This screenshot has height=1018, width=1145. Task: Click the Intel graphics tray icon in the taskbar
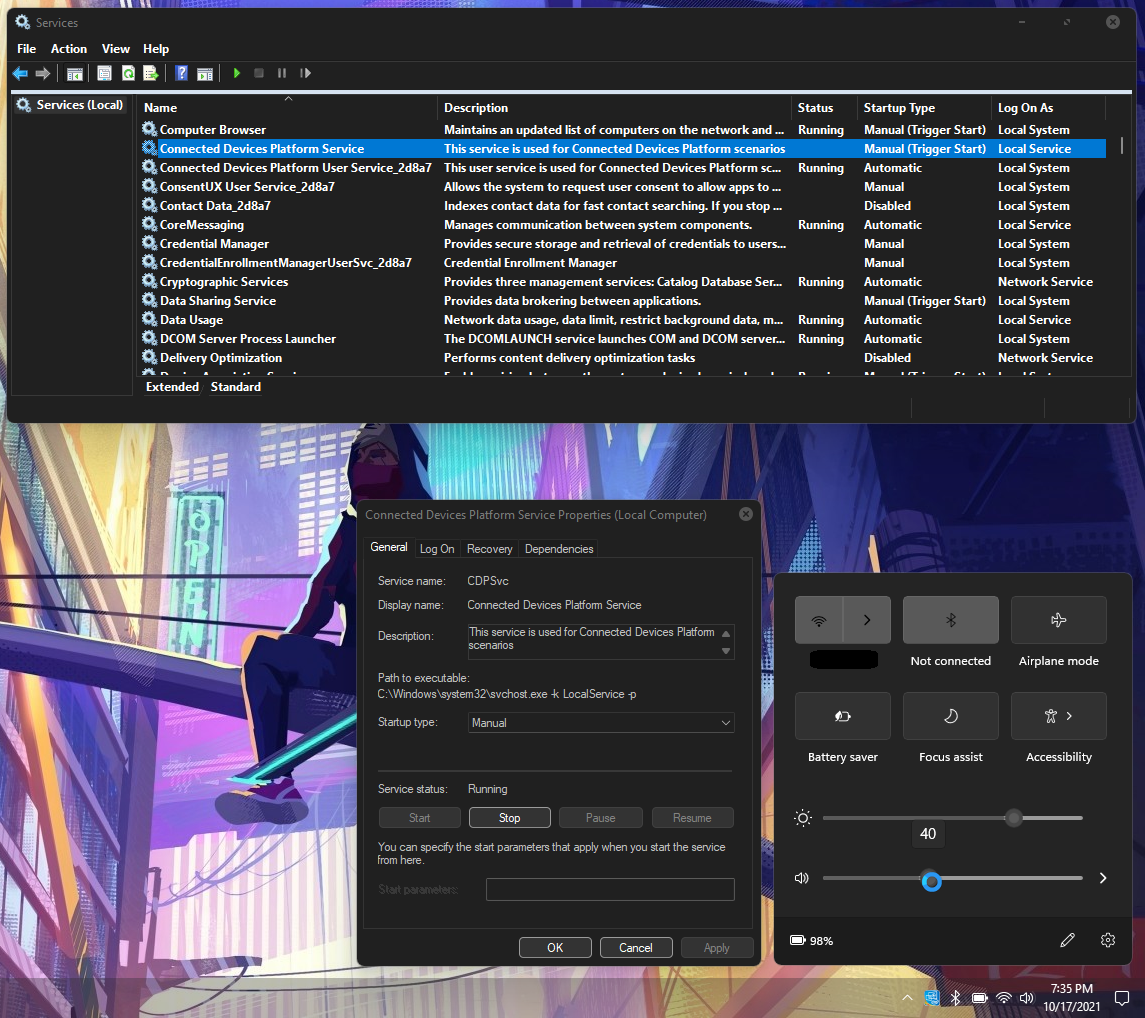(x=932, y=998)
